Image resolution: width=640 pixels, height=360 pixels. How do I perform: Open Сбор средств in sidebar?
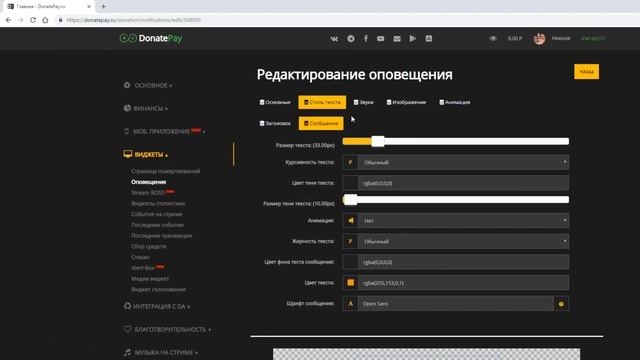149,246
